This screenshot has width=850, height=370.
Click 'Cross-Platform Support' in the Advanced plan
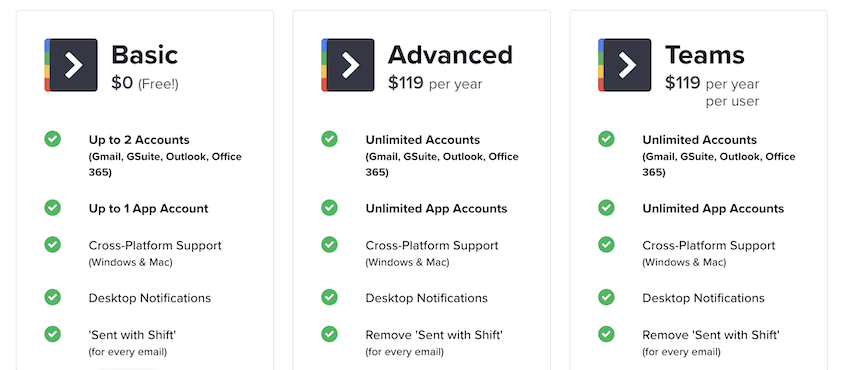pos(432,245)
